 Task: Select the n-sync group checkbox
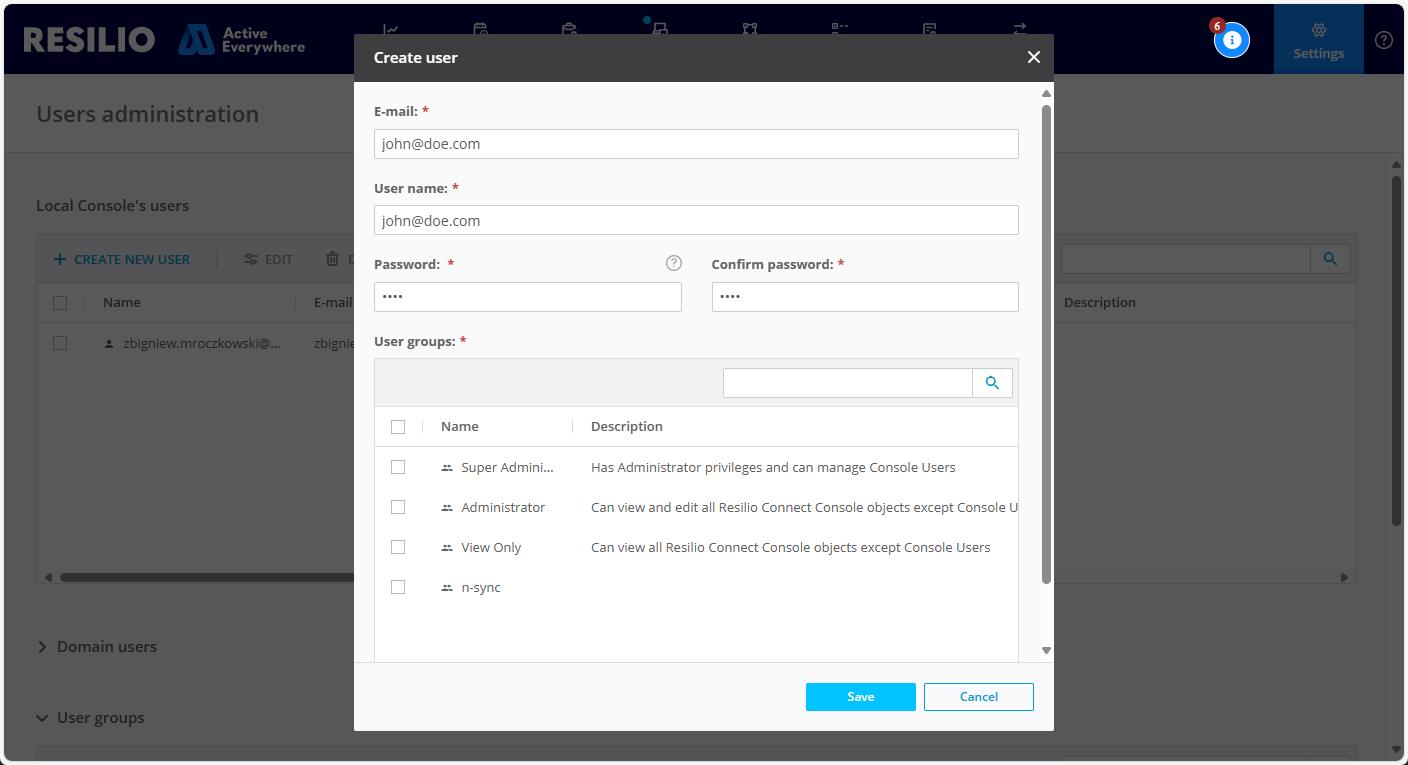398,587
